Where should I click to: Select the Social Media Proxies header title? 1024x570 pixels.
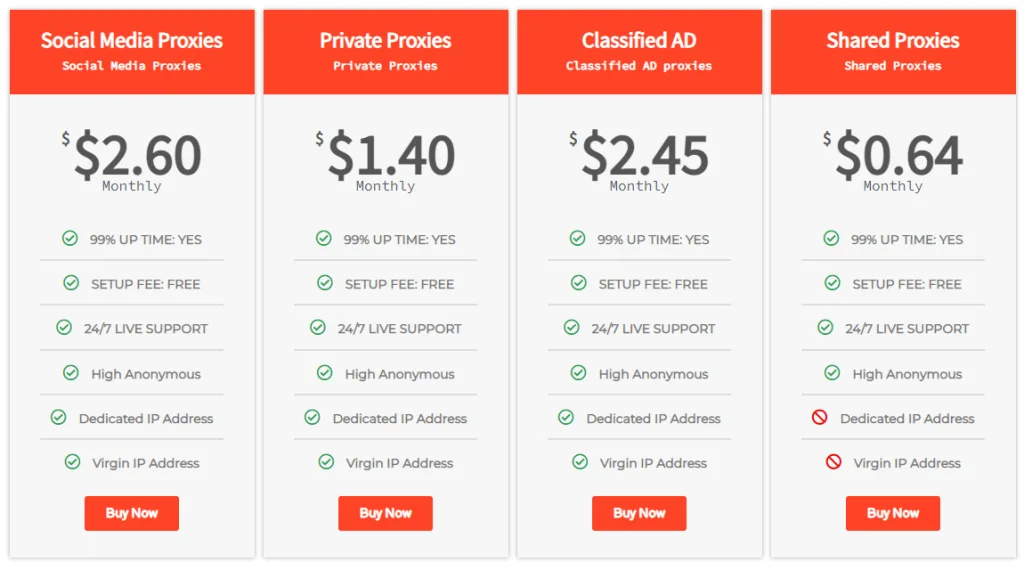click(131, 40)
